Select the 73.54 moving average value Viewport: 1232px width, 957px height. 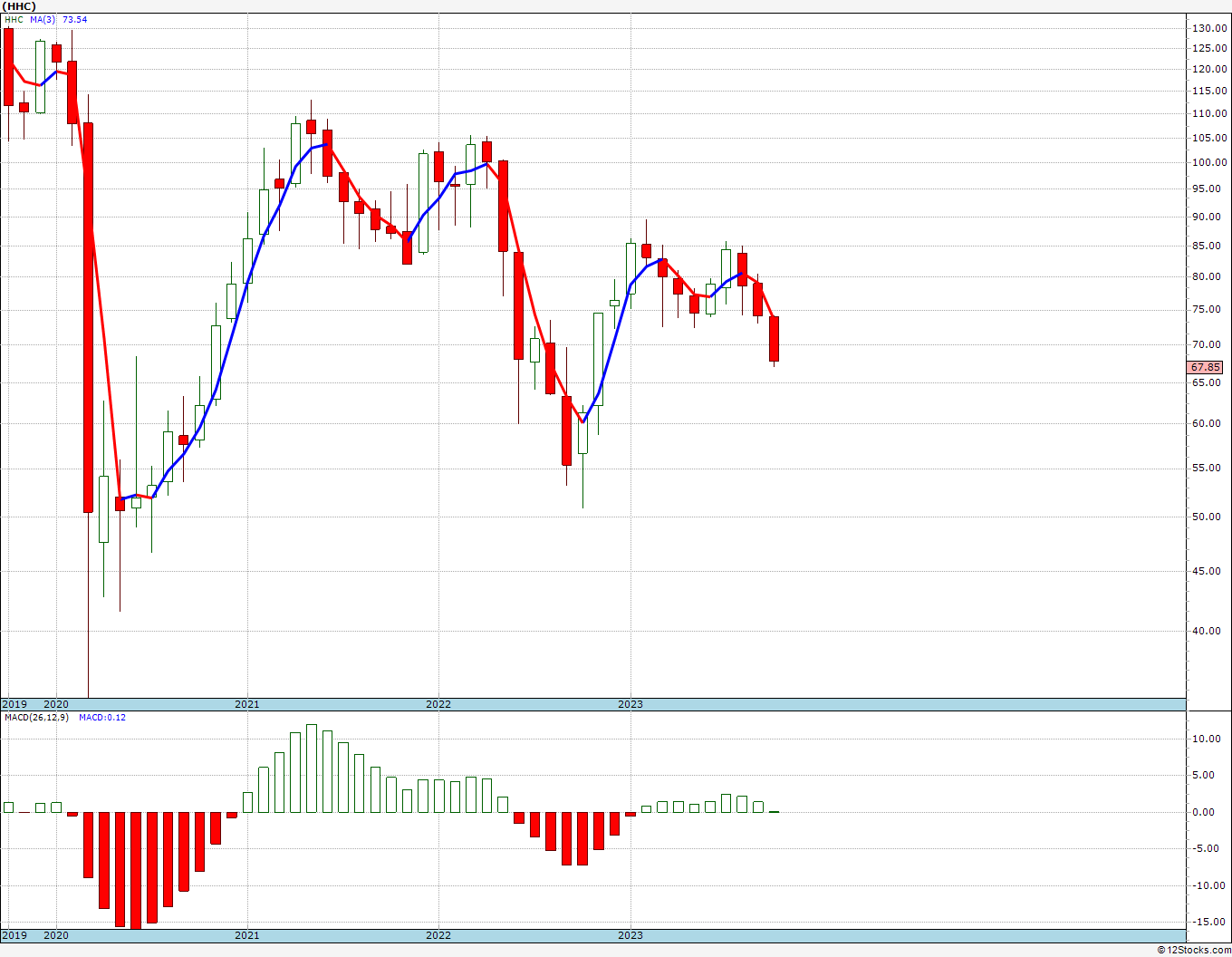pos(74,19)
